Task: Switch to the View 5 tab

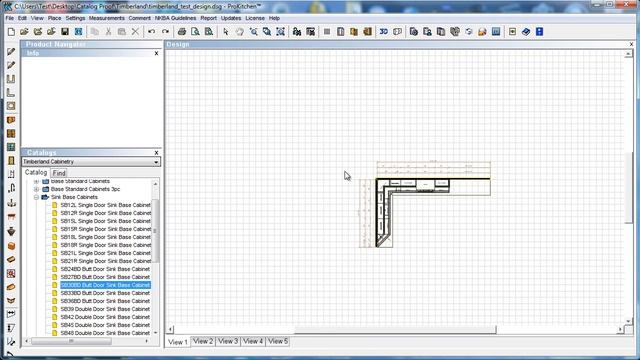Action: 278,341
